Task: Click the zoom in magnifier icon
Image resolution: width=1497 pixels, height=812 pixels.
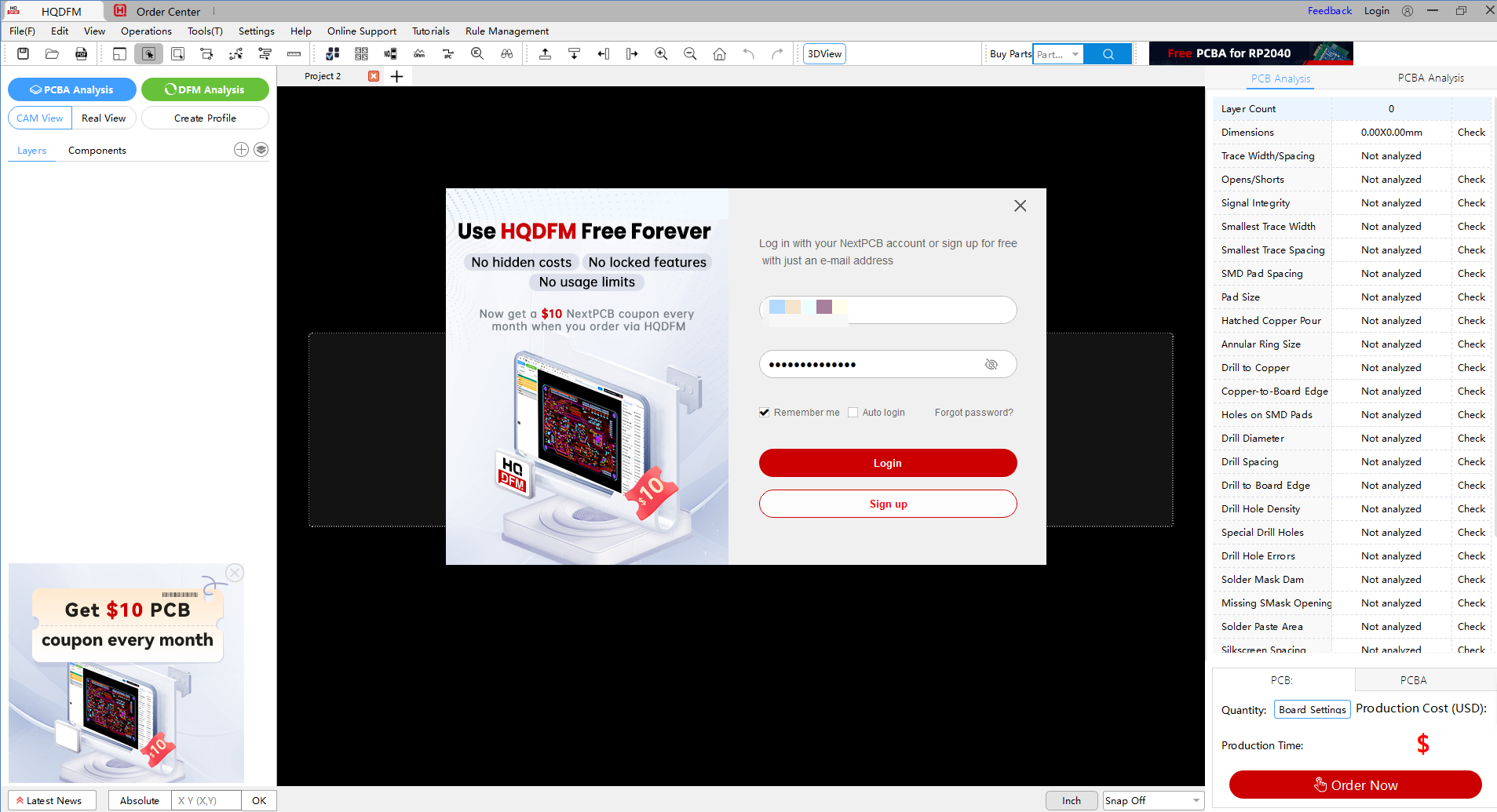Action: tap(661, 54)
